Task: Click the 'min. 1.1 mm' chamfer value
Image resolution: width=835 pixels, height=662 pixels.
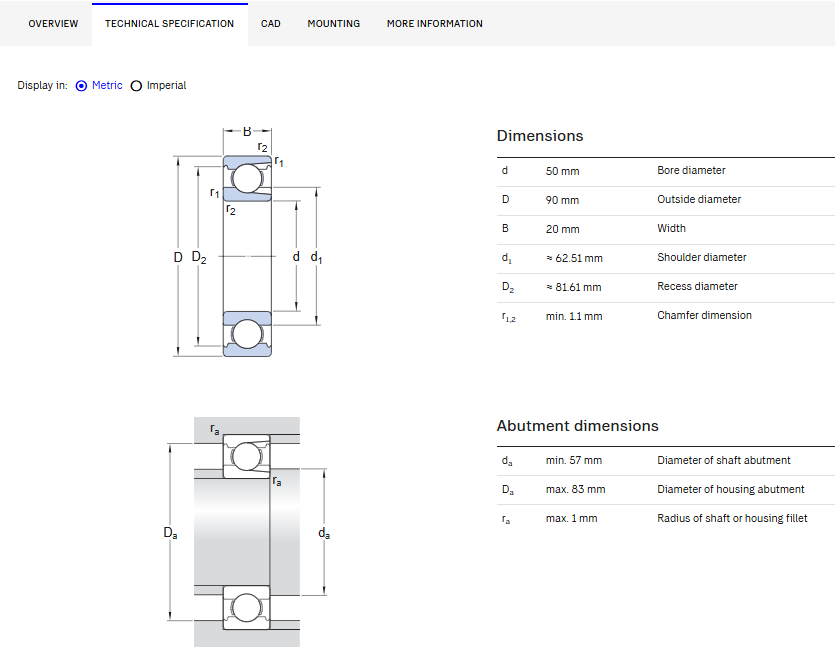Action: (574, 316)
